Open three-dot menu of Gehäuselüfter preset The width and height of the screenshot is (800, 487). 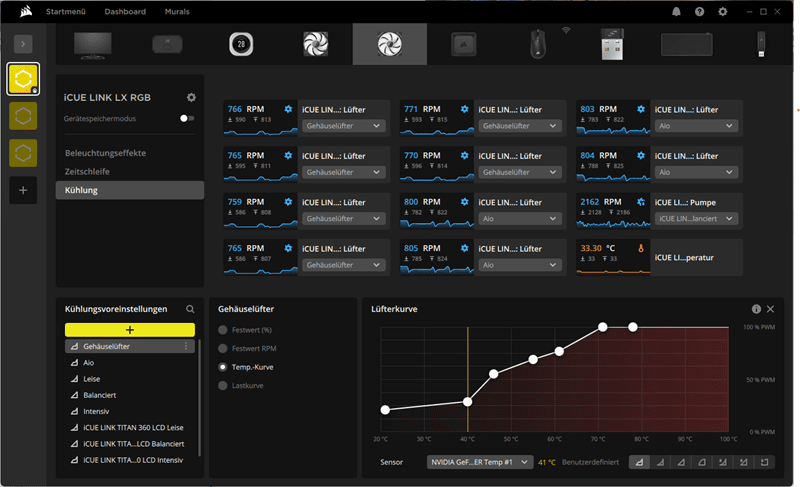pos(186,346)
